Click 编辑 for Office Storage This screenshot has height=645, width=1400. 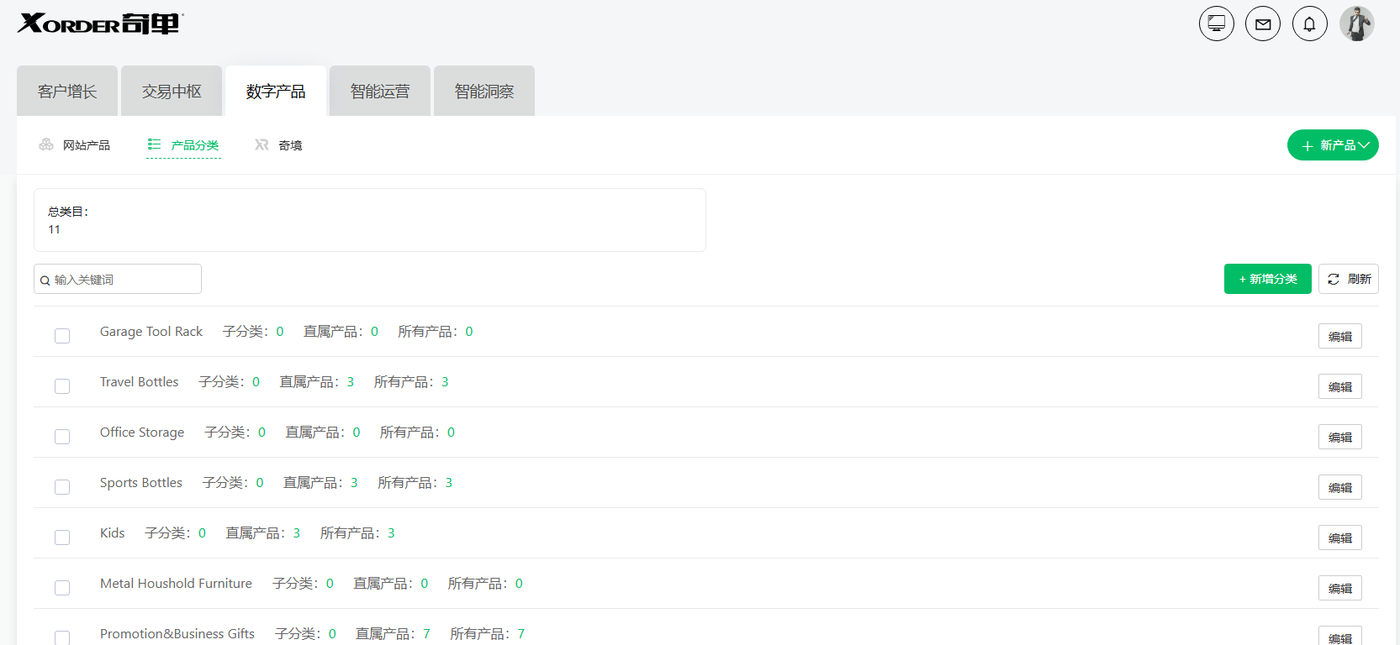point(1340,437)
